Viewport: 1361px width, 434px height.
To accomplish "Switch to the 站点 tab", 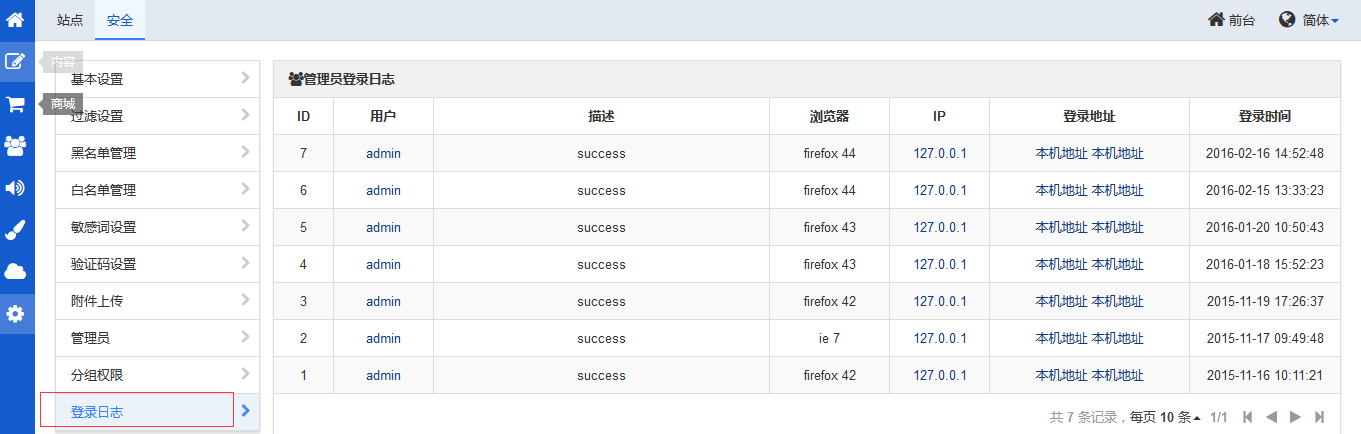I will pos(70,20).
